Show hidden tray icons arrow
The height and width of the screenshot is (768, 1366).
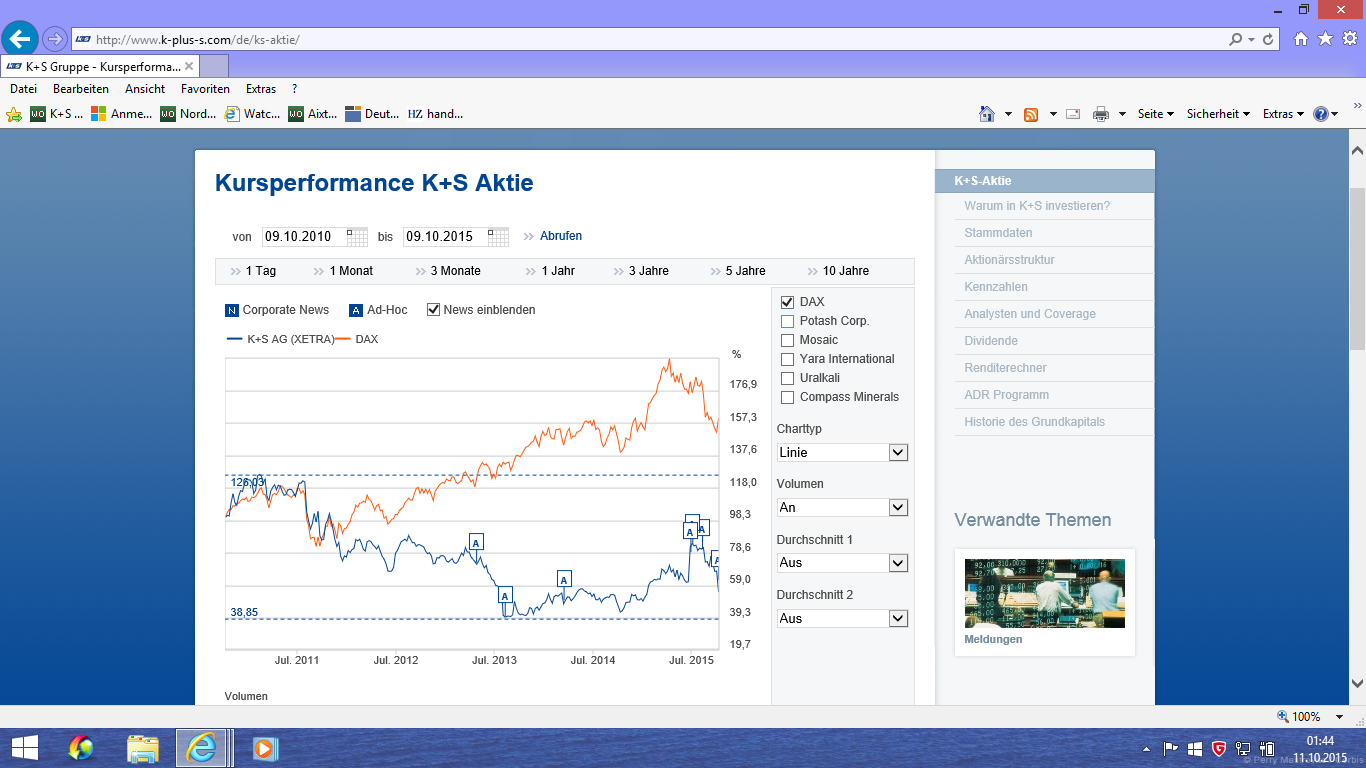(x=1147, y=748)
